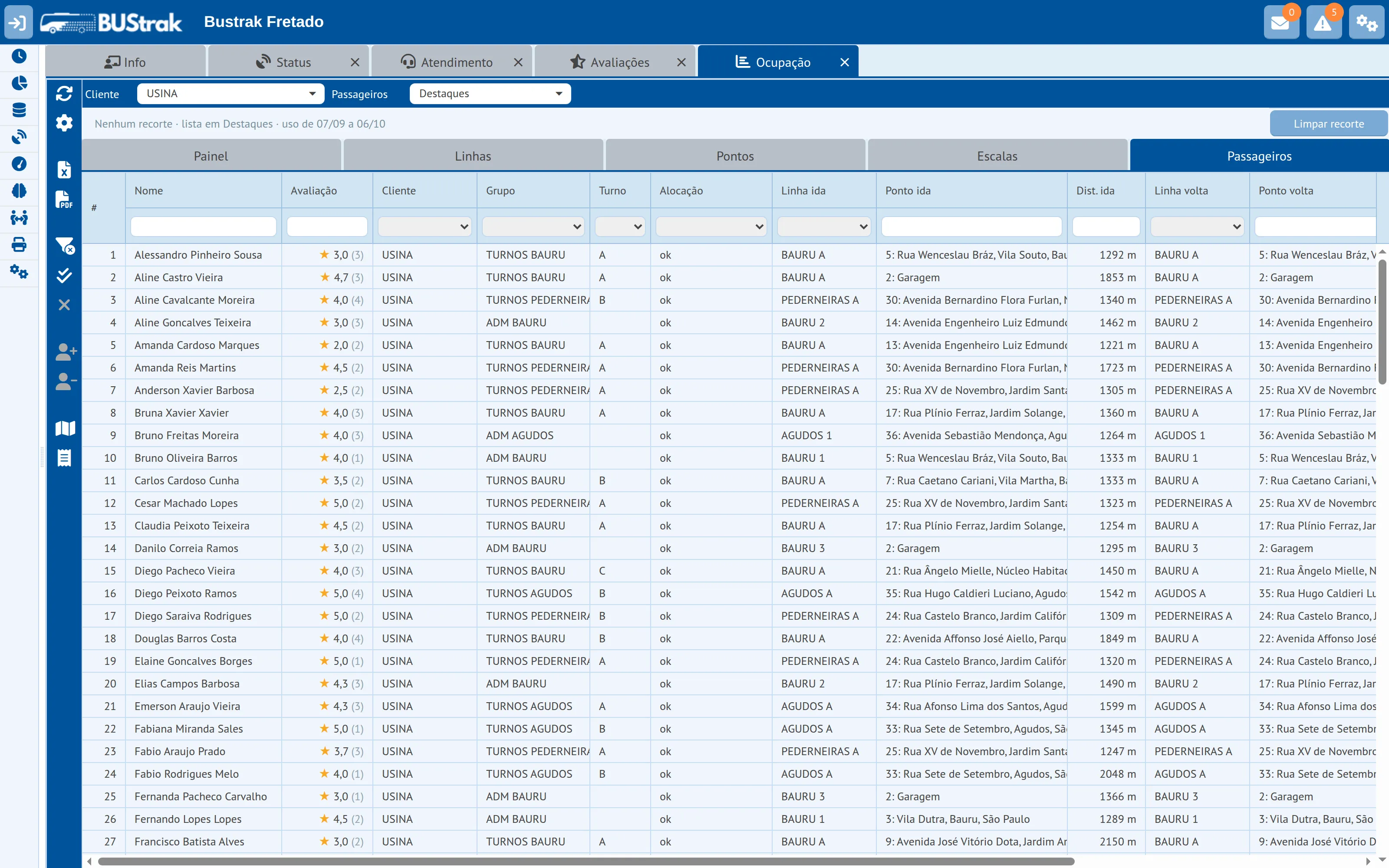Click the double check mark icon
Image resolution: width=1389 pixels, height=868 pixels.
pos(64,276)
